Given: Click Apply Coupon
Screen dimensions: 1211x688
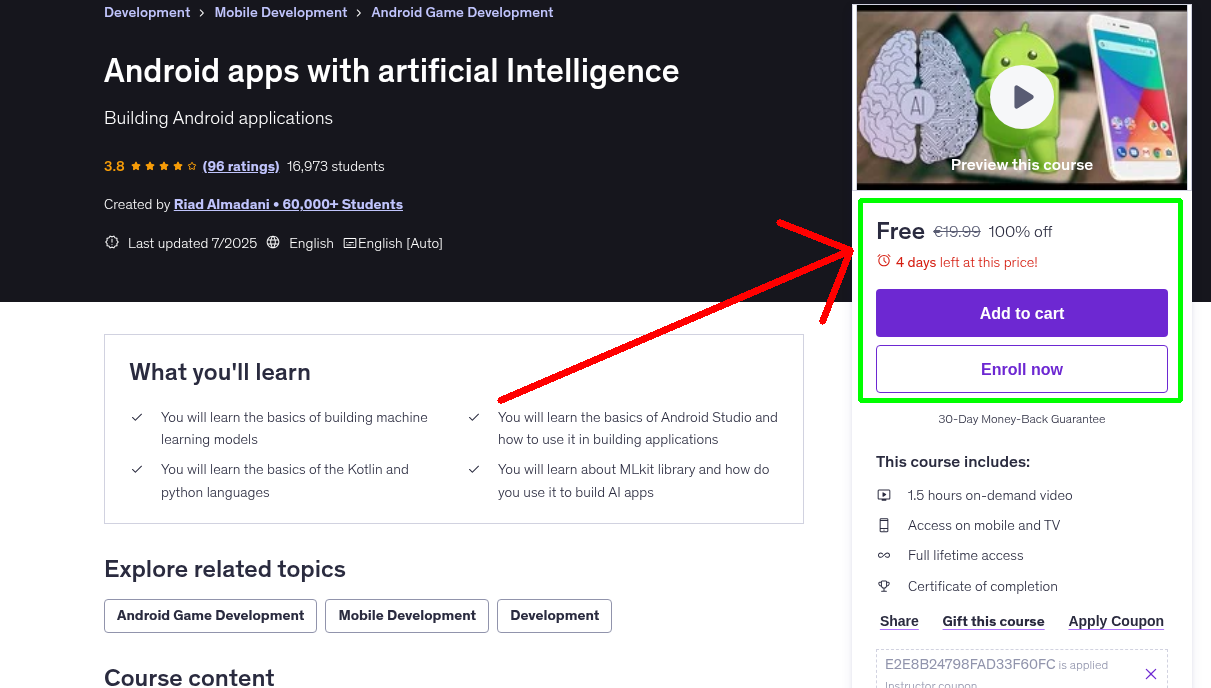Looking at the screenshot, I should click(1115, 621).
